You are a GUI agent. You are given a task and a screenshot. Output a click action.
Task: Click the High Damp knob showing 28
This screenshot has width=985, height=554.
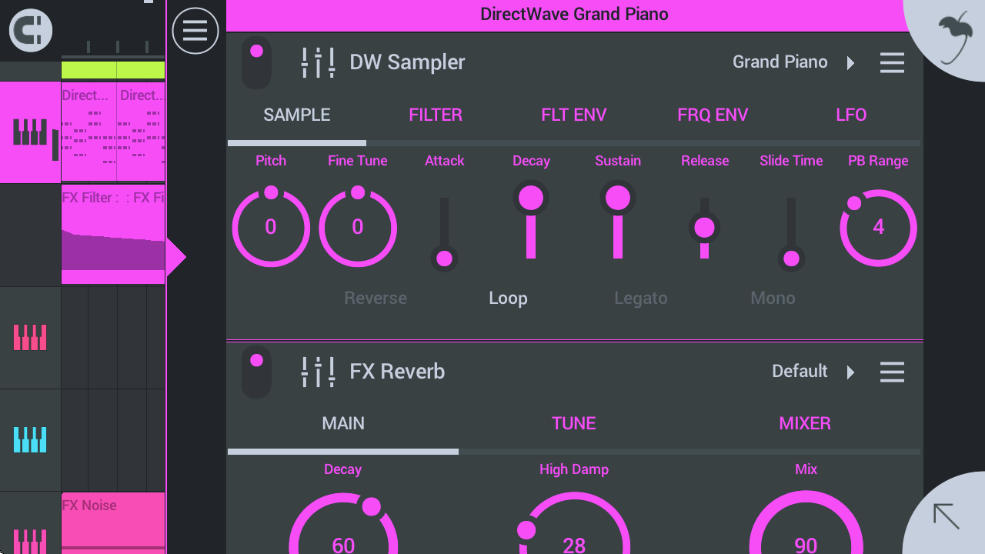pos(574,523)
